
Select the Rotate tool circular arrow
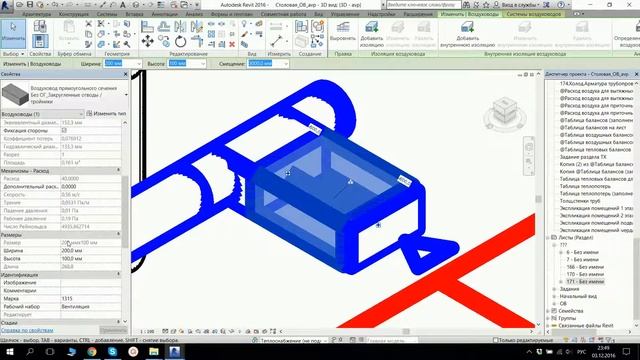(x=180, y=41)
